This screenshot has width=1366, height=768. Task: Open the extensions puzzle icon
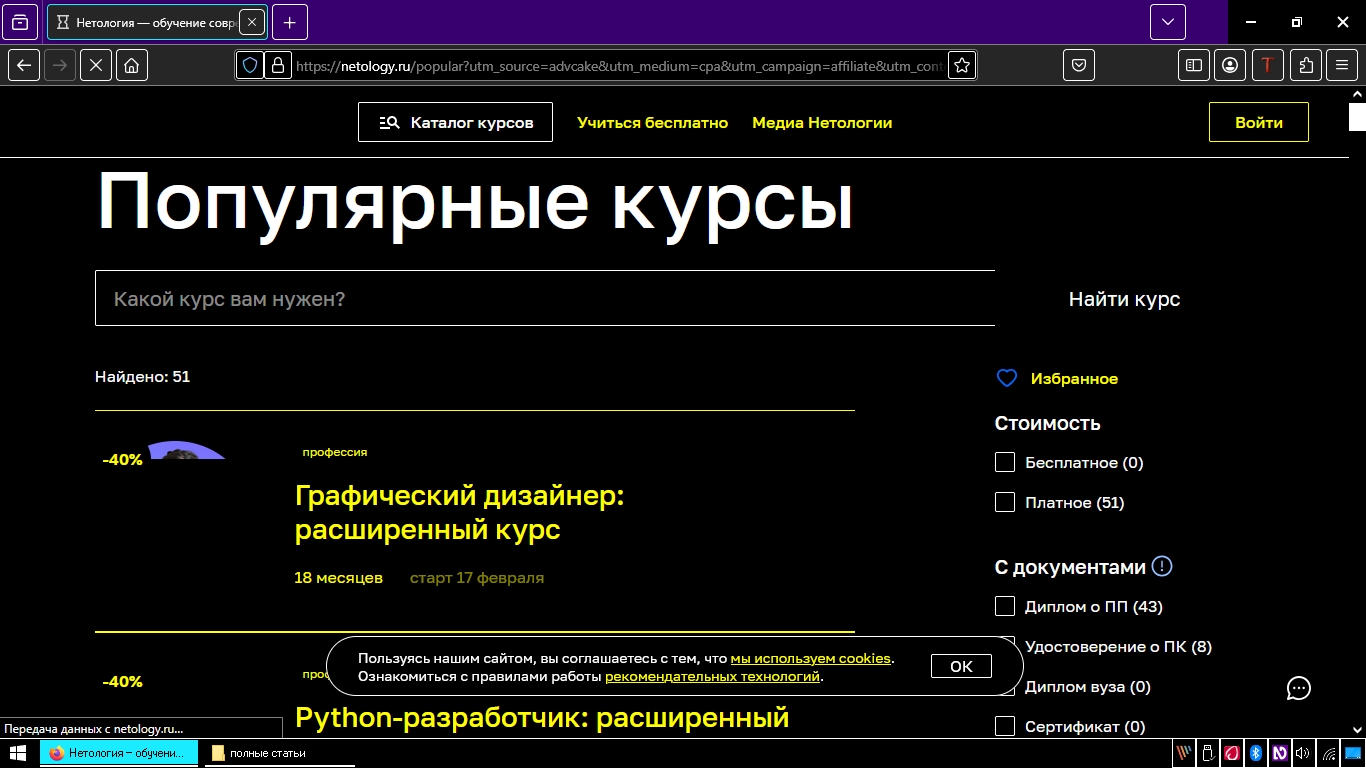[x=1306, y=65]
